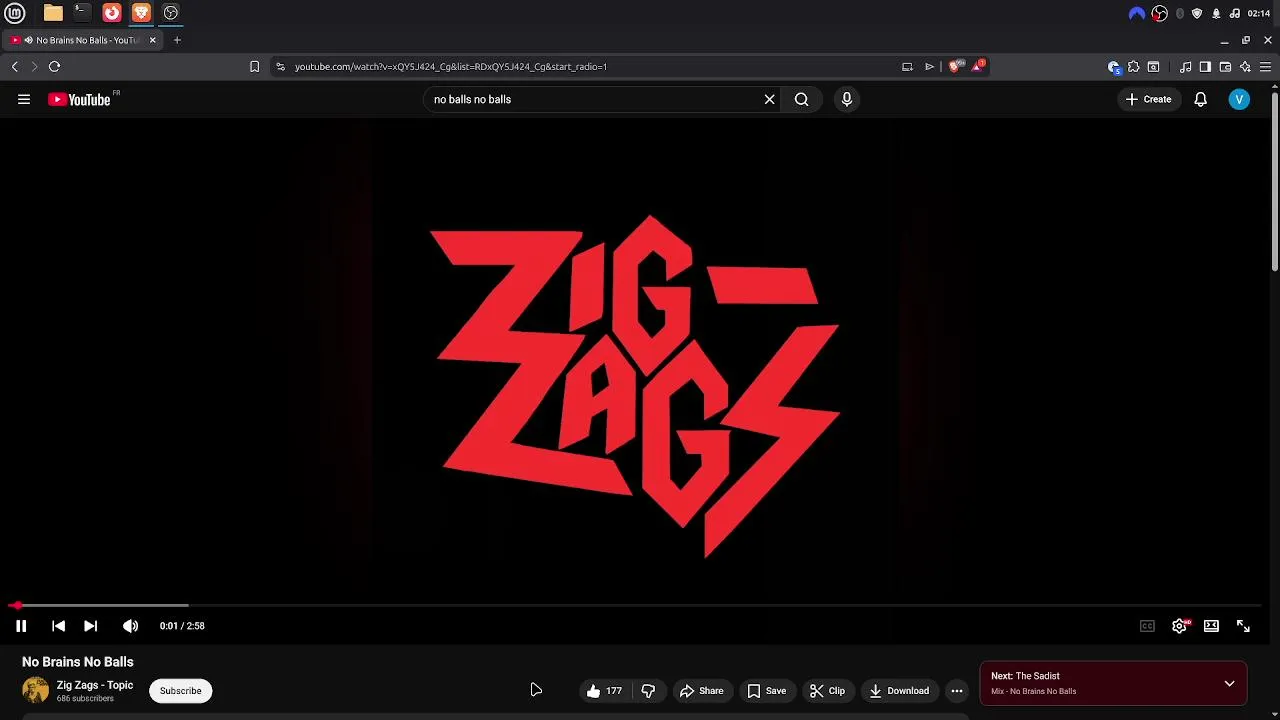Launch the terminal from panel
The height and width of the screenshot is (720, 1280).
tap(82, 13)
